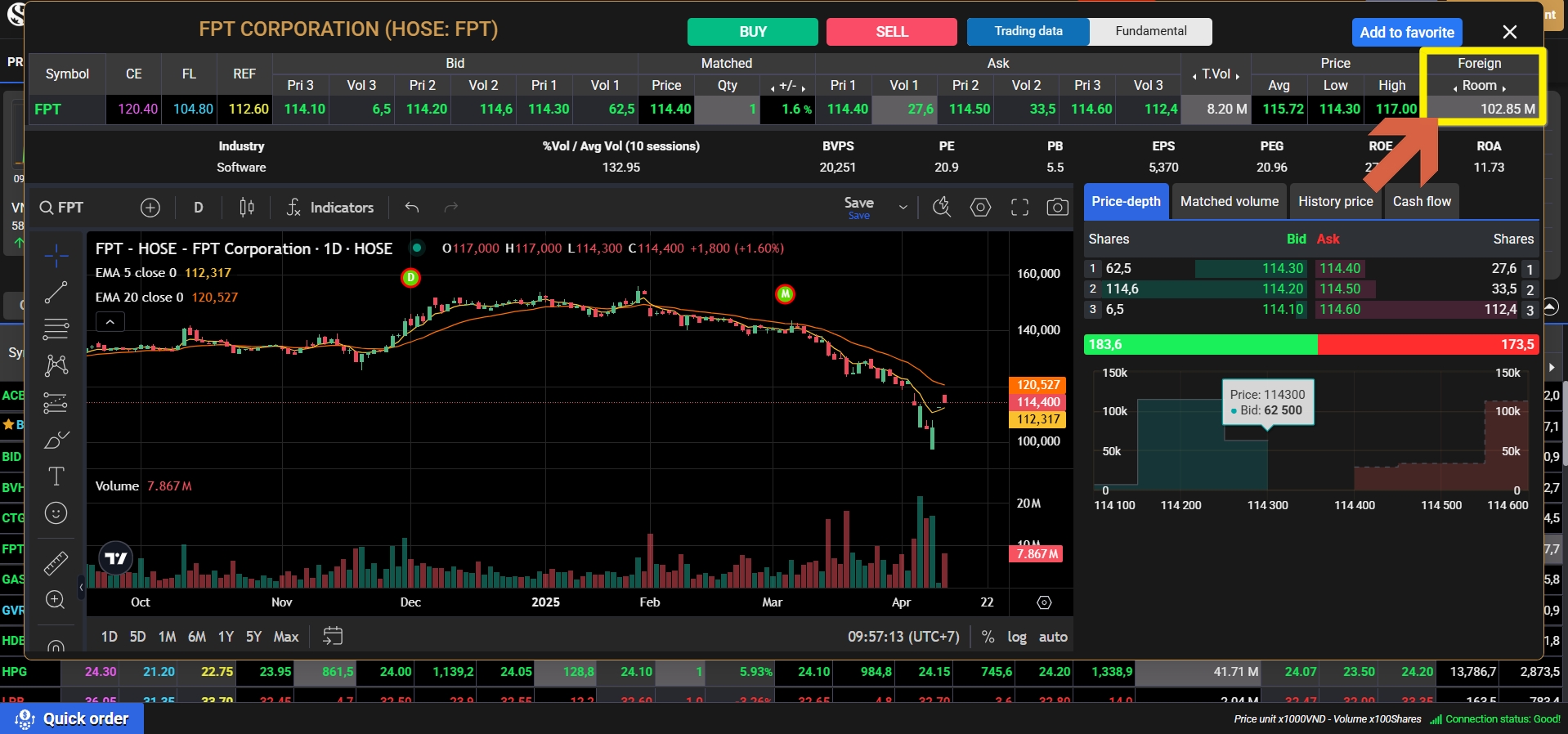Redo the chart action
Screen dimensions: 1568x734
[x=451, y=208]
